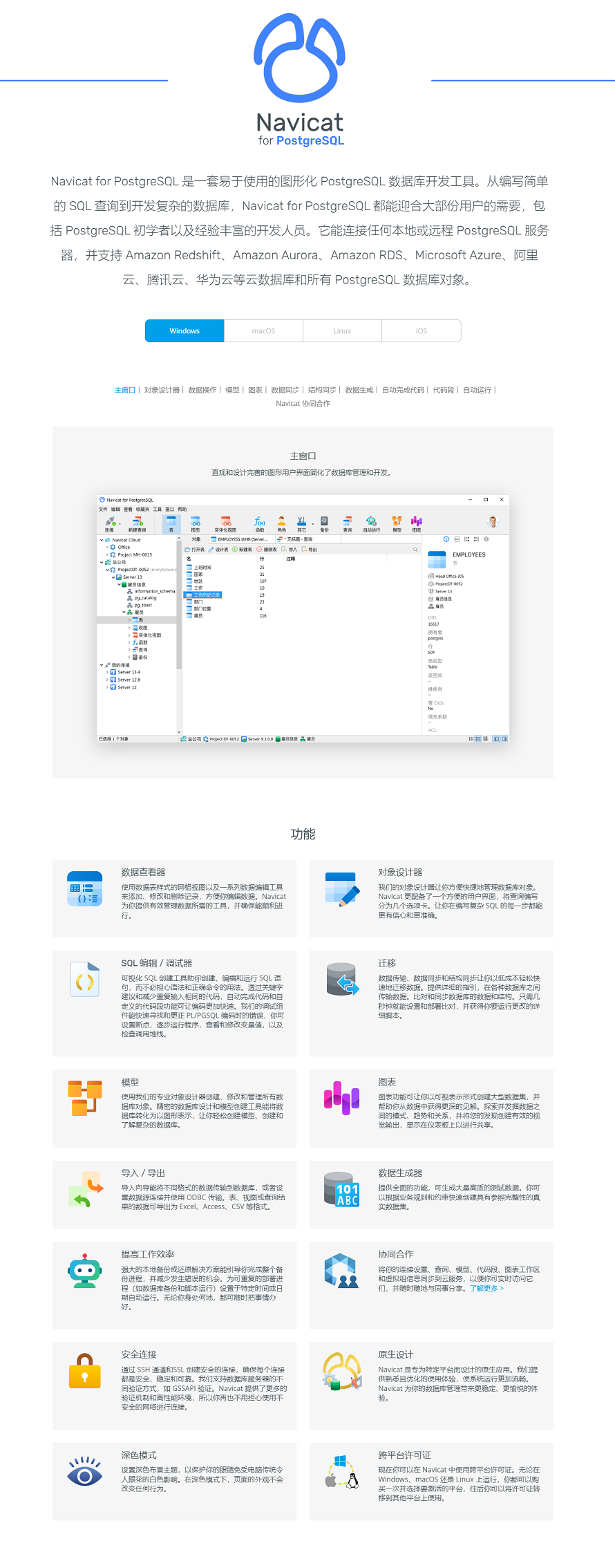Viewport: 615px width, 1568px height.
Task: Open the 数据操作 feature link
Action: click(x=202, y=390)
